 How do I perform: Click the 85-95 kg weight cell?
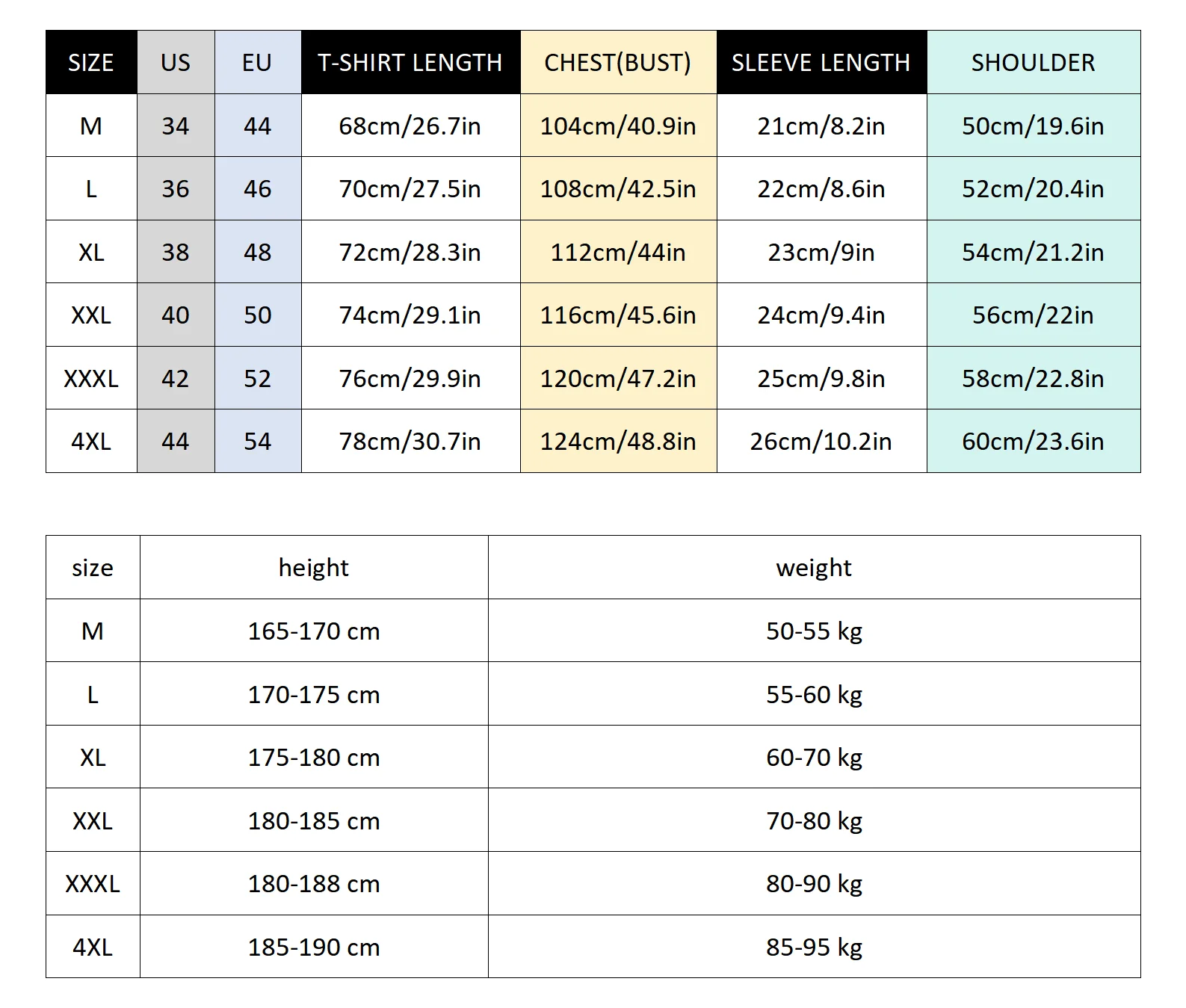click(814, 947)
